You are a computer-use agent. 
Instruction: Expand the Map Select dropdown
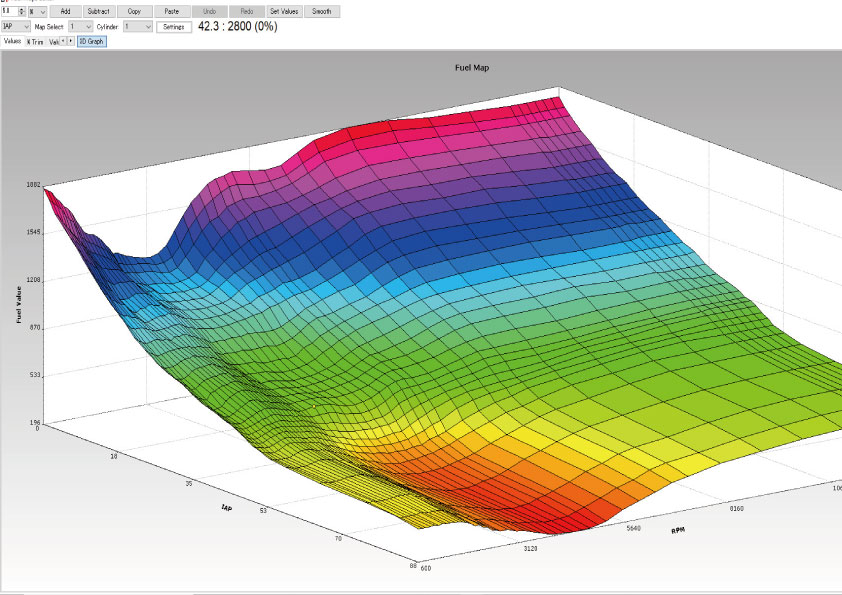coord(81,27)
